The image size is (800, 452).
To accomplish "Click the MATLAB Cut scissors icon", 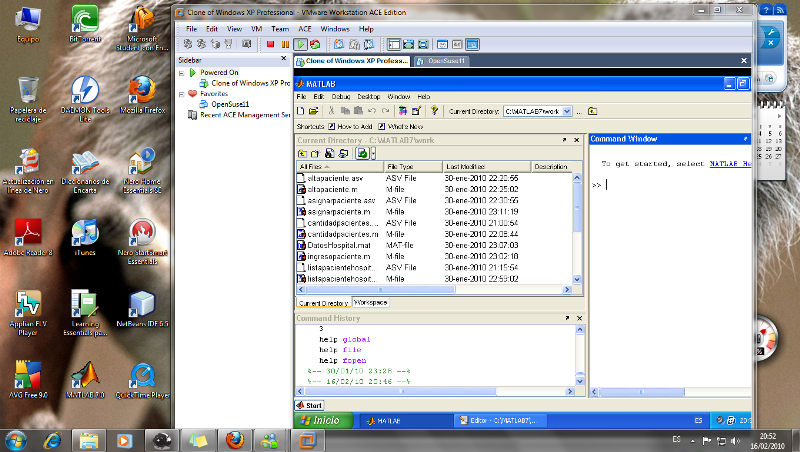I will point(332,111).
